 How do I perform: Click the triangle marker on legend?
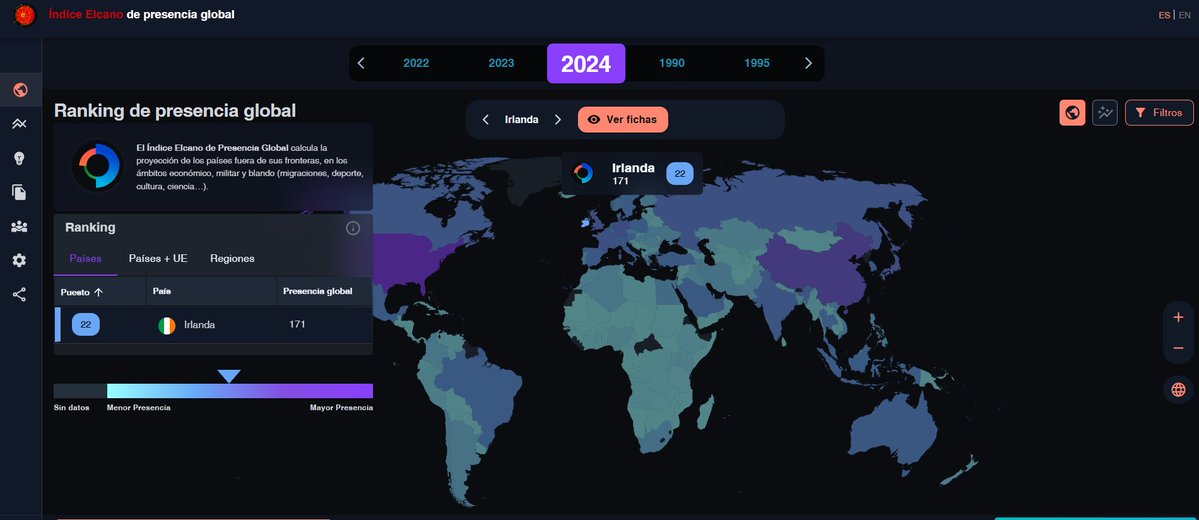click(229, 376)
